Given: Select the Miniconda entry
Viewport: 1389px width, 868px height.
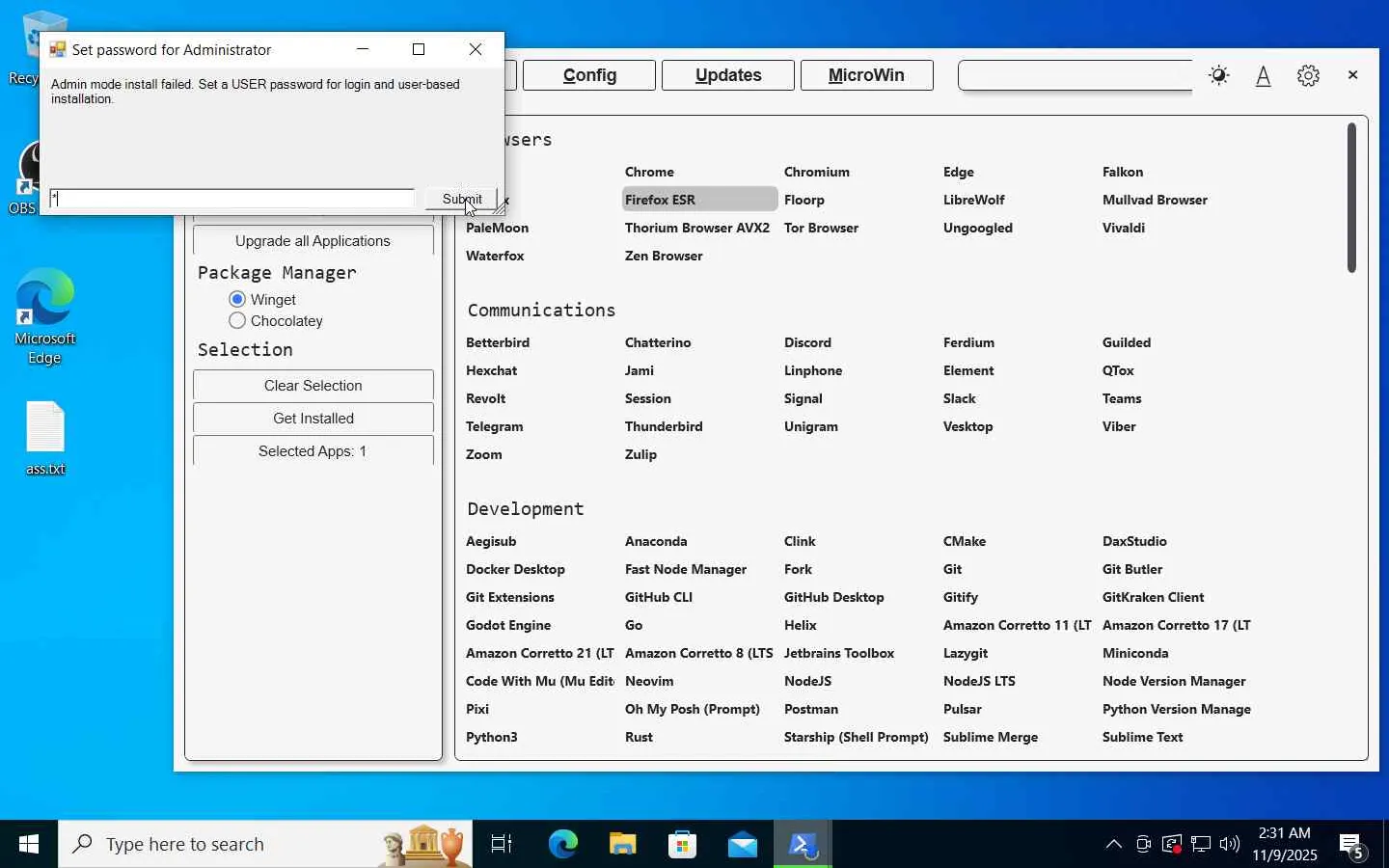Looking at the screenshot, I should tap(1135, 653).
